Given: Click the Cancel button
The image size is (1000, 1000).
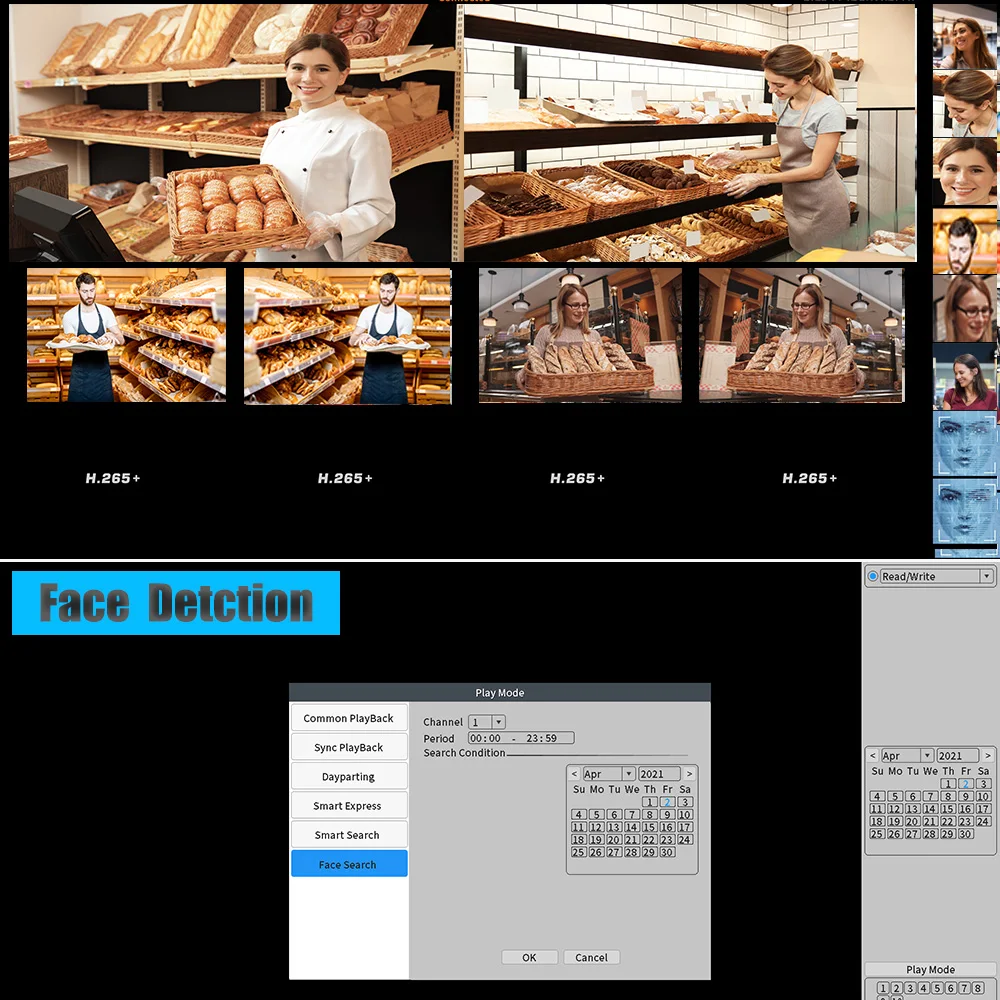Looking at the screenshot, I should click(591, 957).
